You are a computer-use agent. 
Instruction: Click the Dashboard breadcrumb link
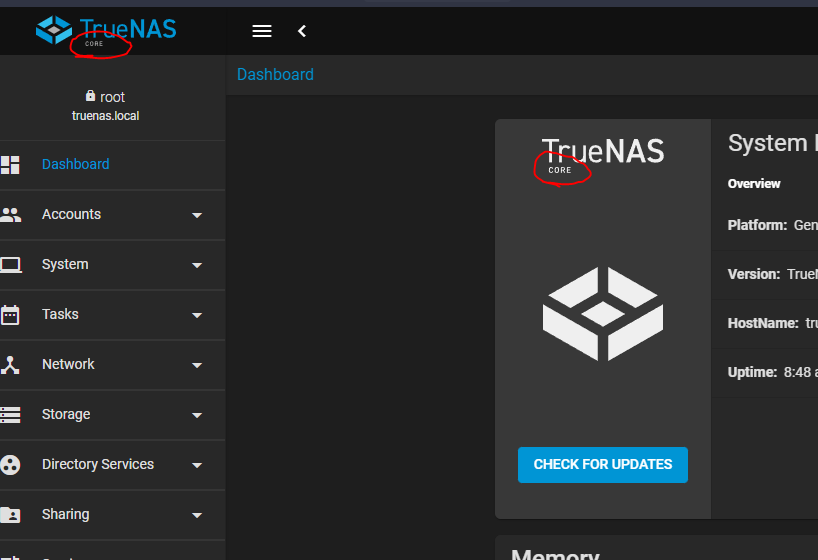(275, 74)
